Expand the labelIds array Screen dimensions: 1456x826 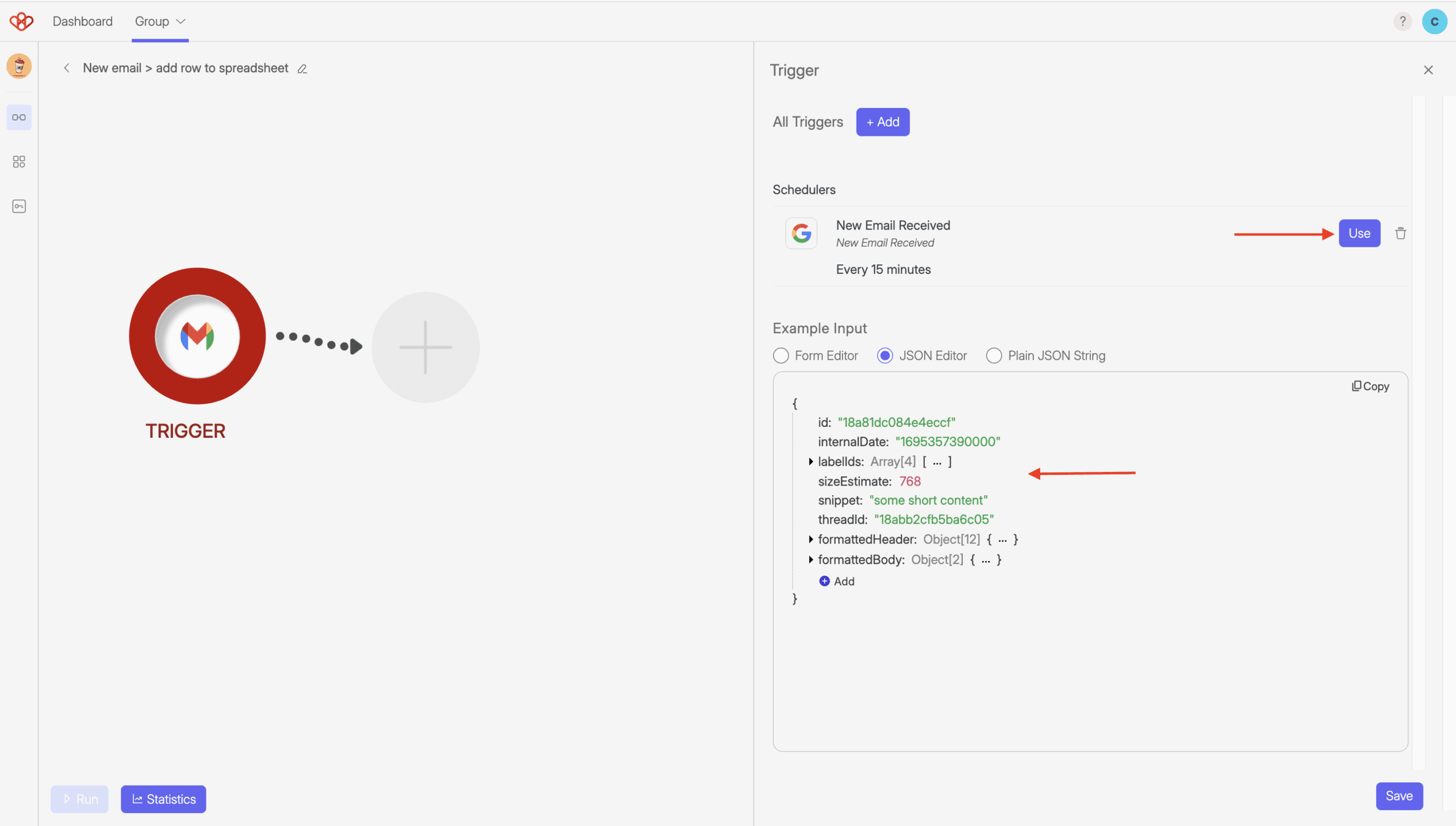[810, 462]
